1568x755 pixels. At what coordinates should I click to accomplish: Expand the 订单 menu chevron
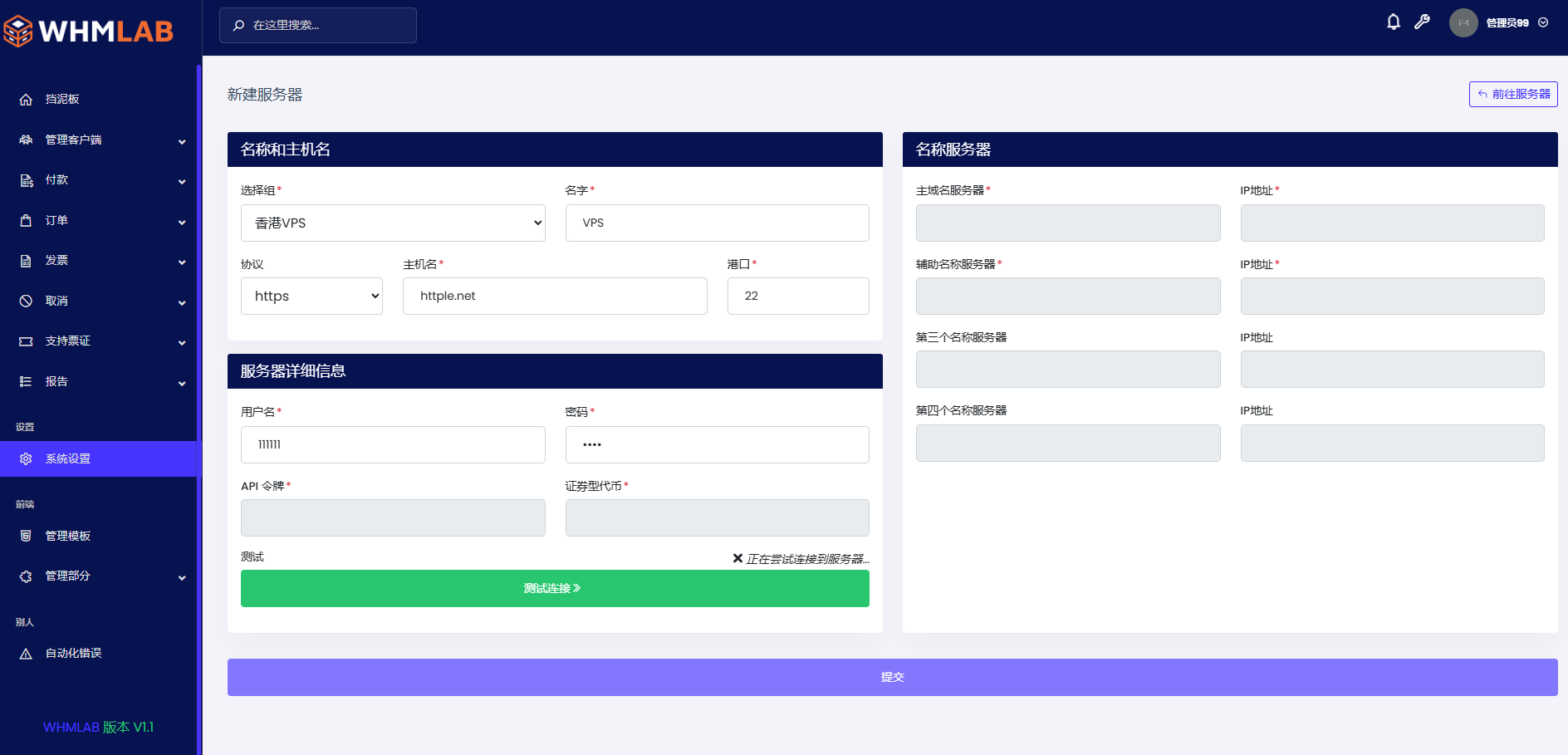182,223
